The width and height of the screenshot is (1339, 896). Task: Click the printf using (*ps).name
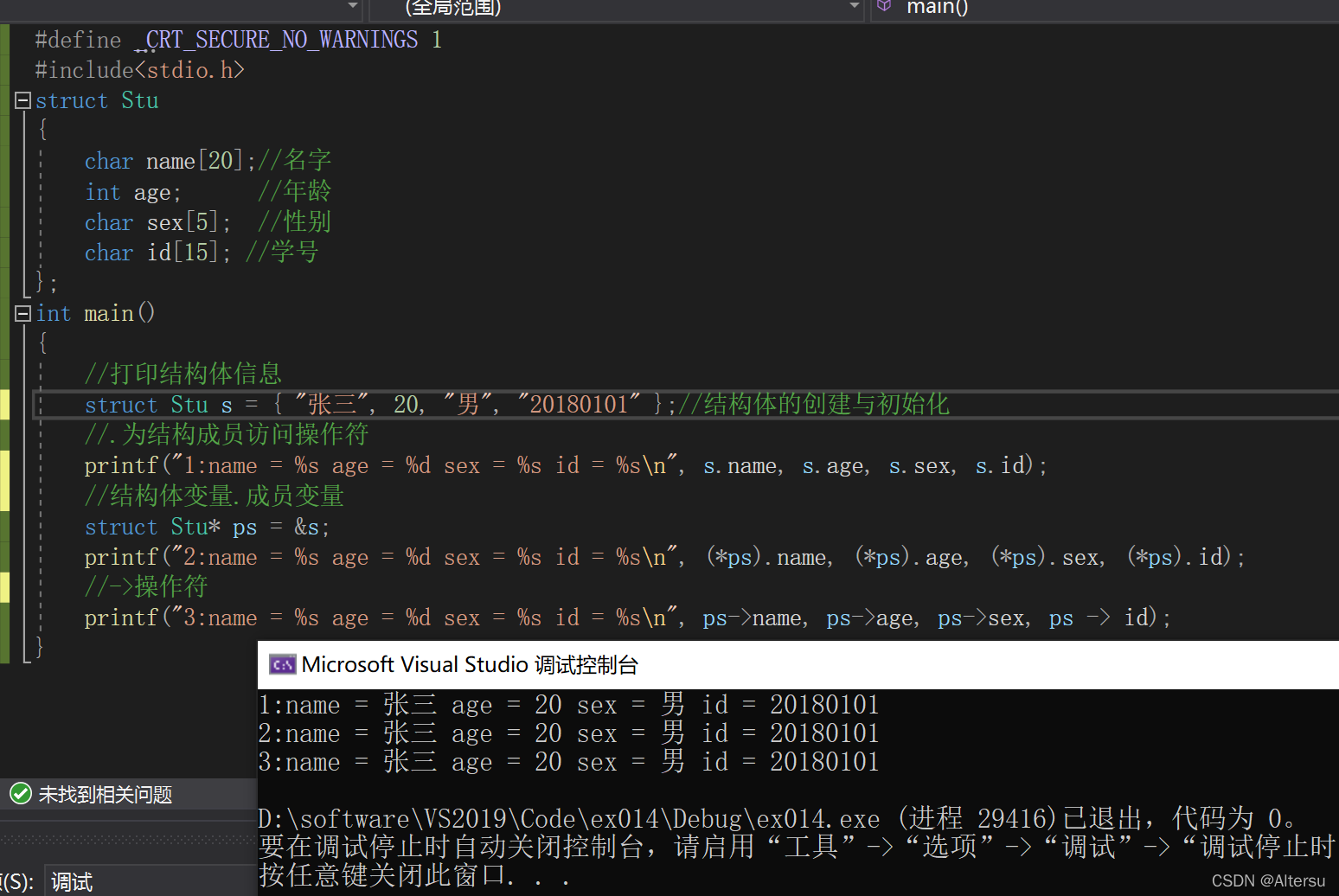pyautogui.click(x=664, y=557)
